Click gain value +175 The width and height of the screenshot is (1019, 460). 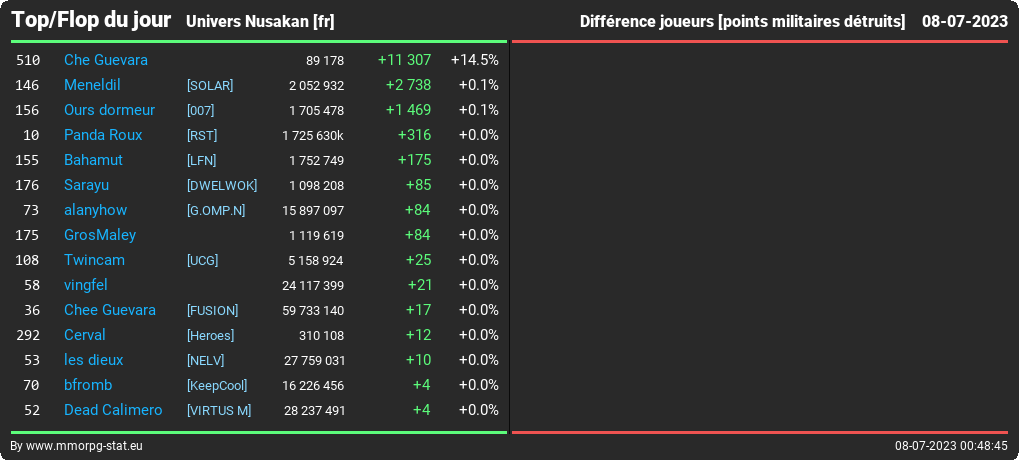pos(415,160)
